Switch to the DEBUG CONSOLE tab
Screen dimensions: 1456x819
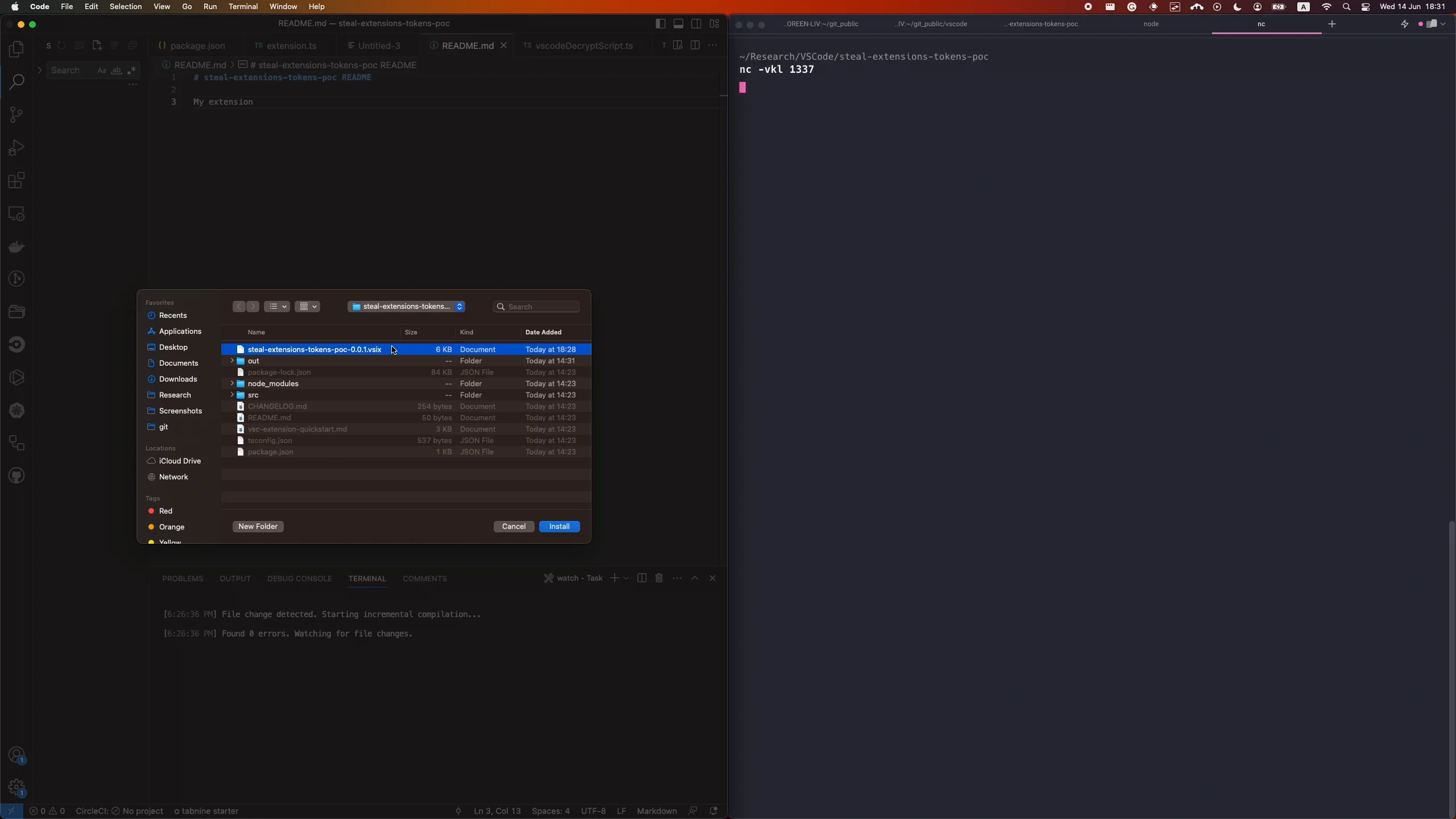[299, 578]
